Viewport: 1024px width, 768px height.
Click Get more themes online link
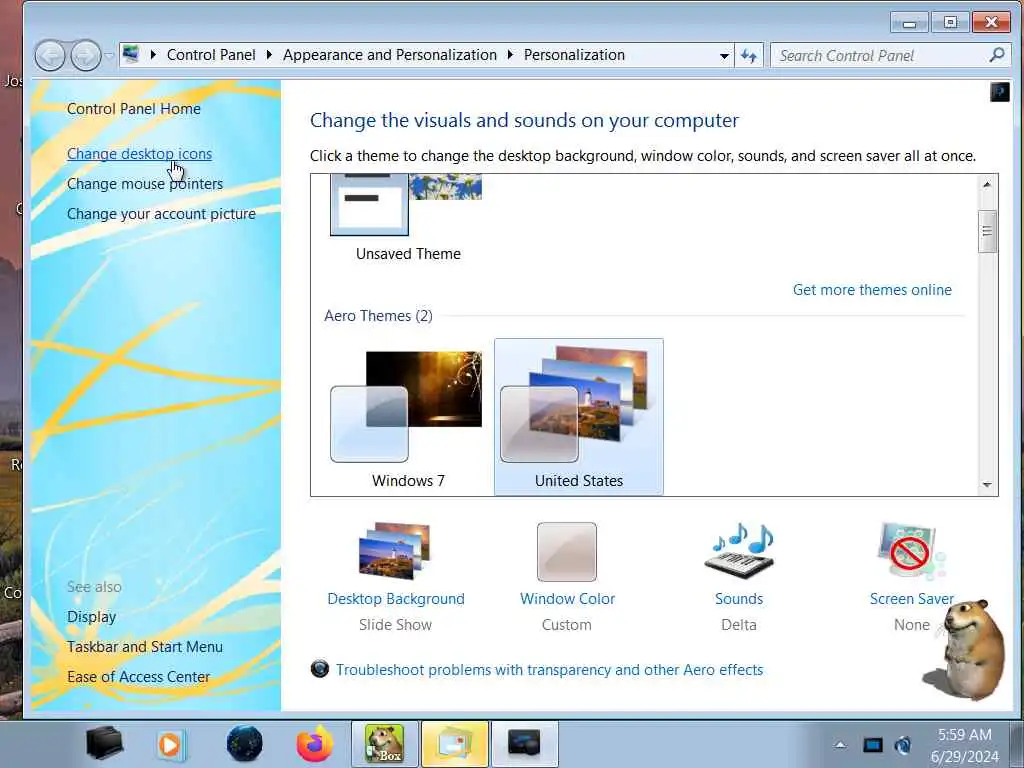(x=872, y=289)
